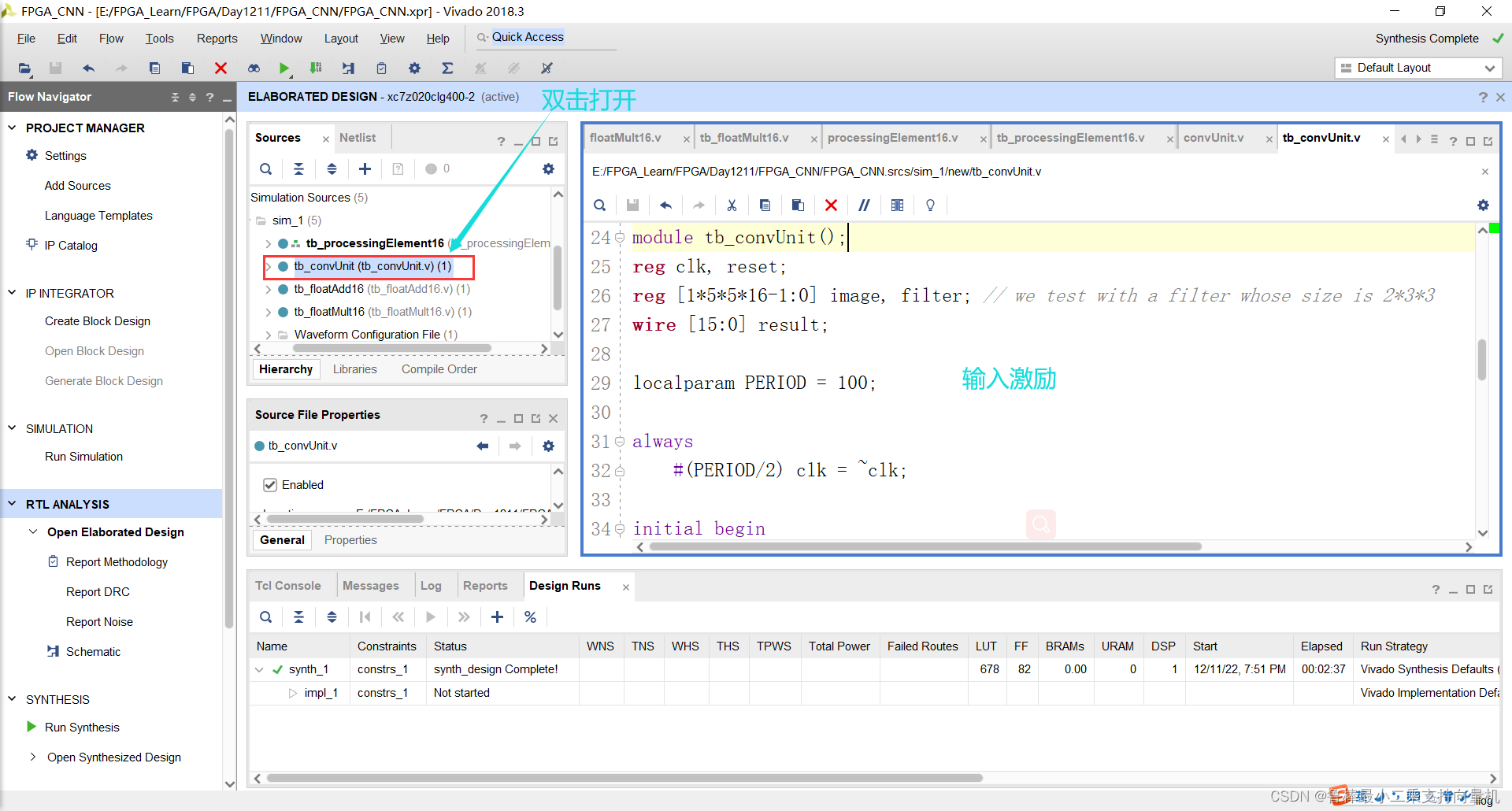Create new run with plus in Design Runs
Viewport: 1512px width, 811px height.
[497, 617]
